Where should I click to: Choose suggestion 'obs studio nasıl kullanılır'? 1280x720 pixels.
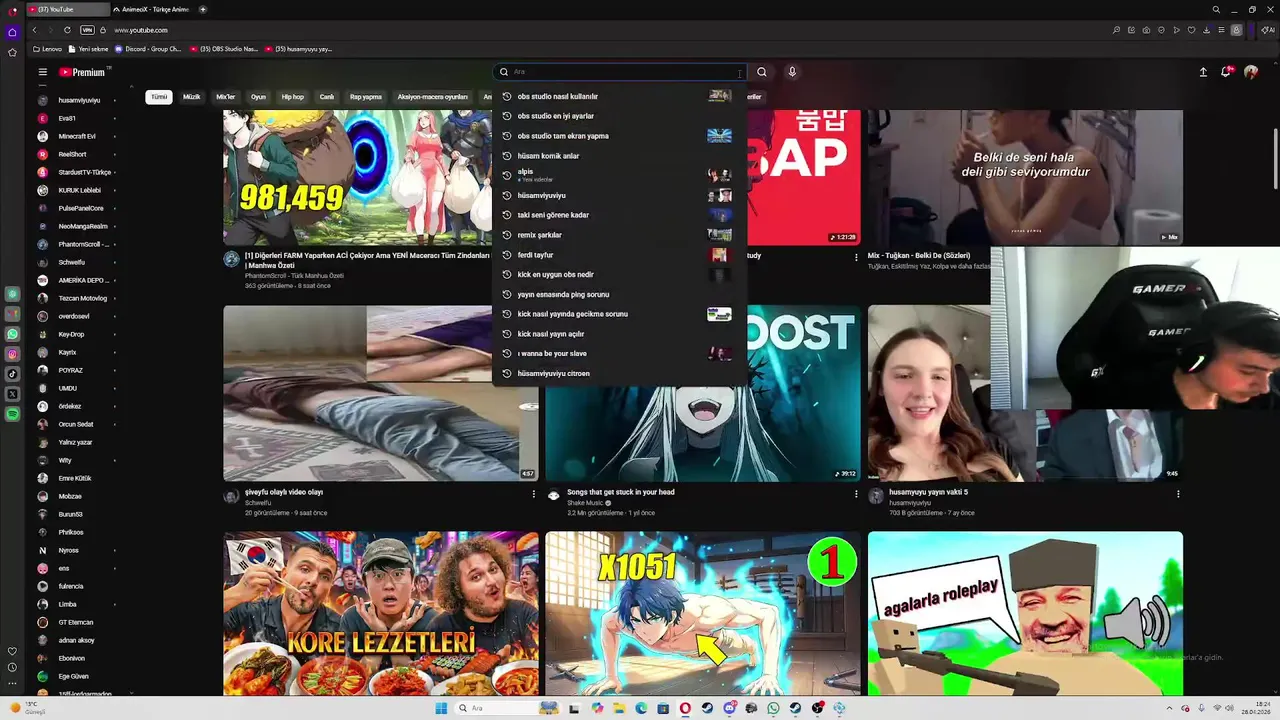[x=620, y=96]
